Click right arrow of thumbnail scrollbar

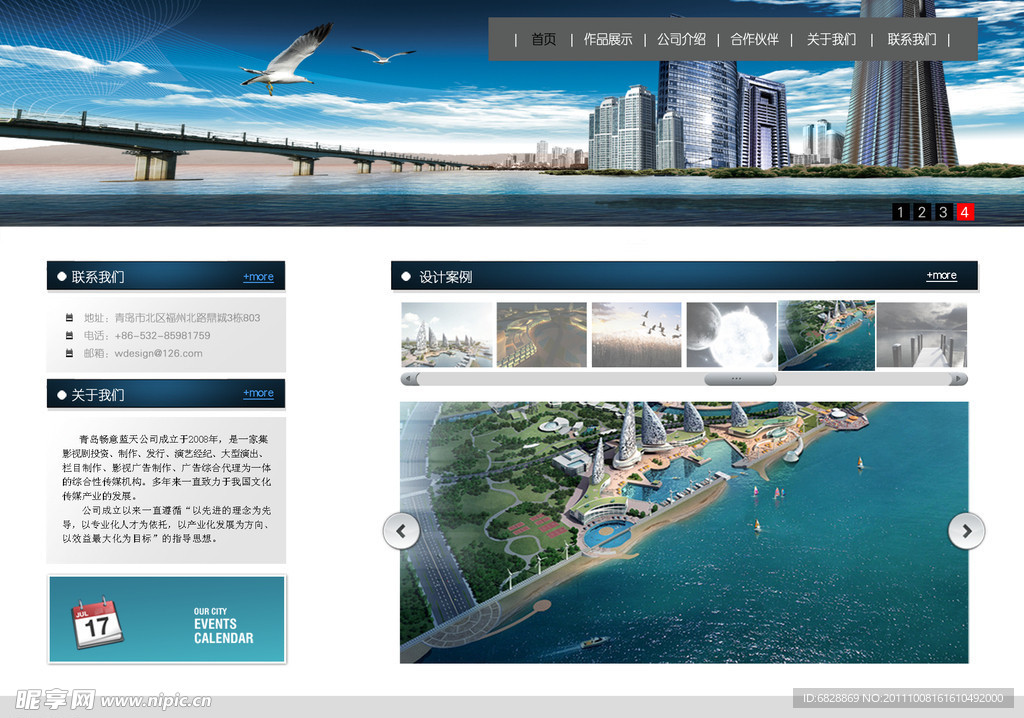point(959,379)
